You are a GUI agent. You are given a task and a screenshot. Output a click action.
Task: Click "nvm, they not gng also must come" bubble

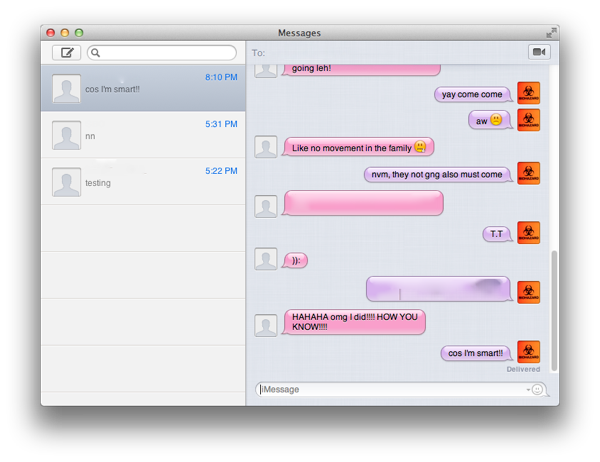[438, 175]
